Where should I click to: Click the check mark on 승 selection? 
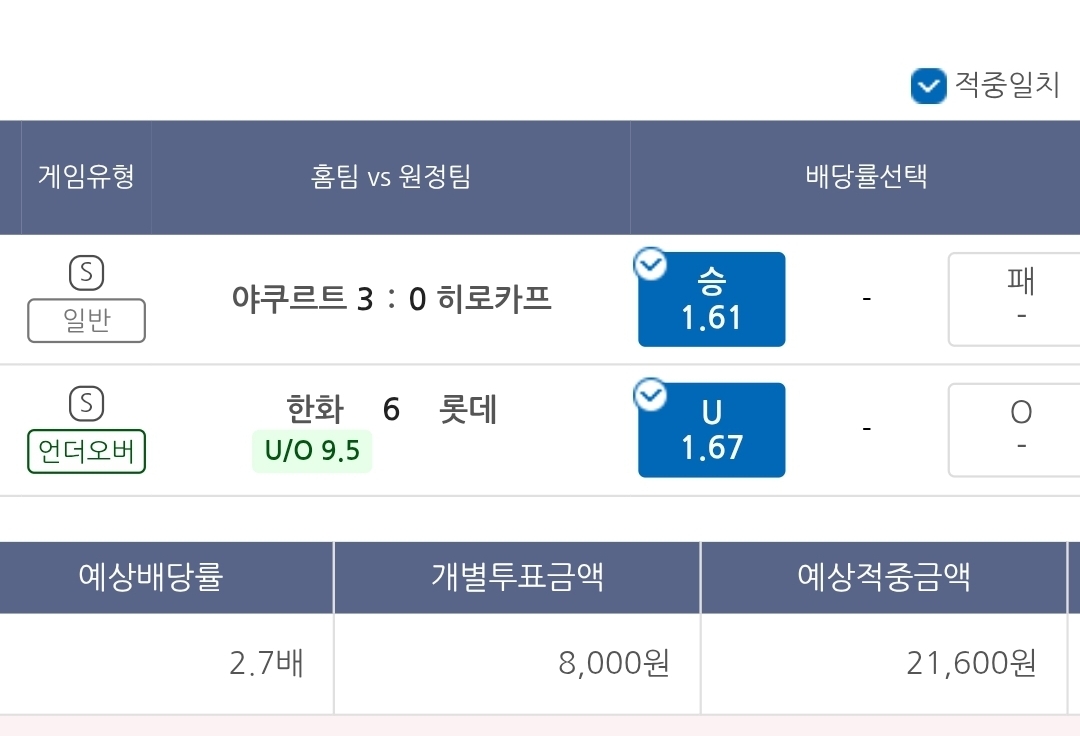pos(650,264)
